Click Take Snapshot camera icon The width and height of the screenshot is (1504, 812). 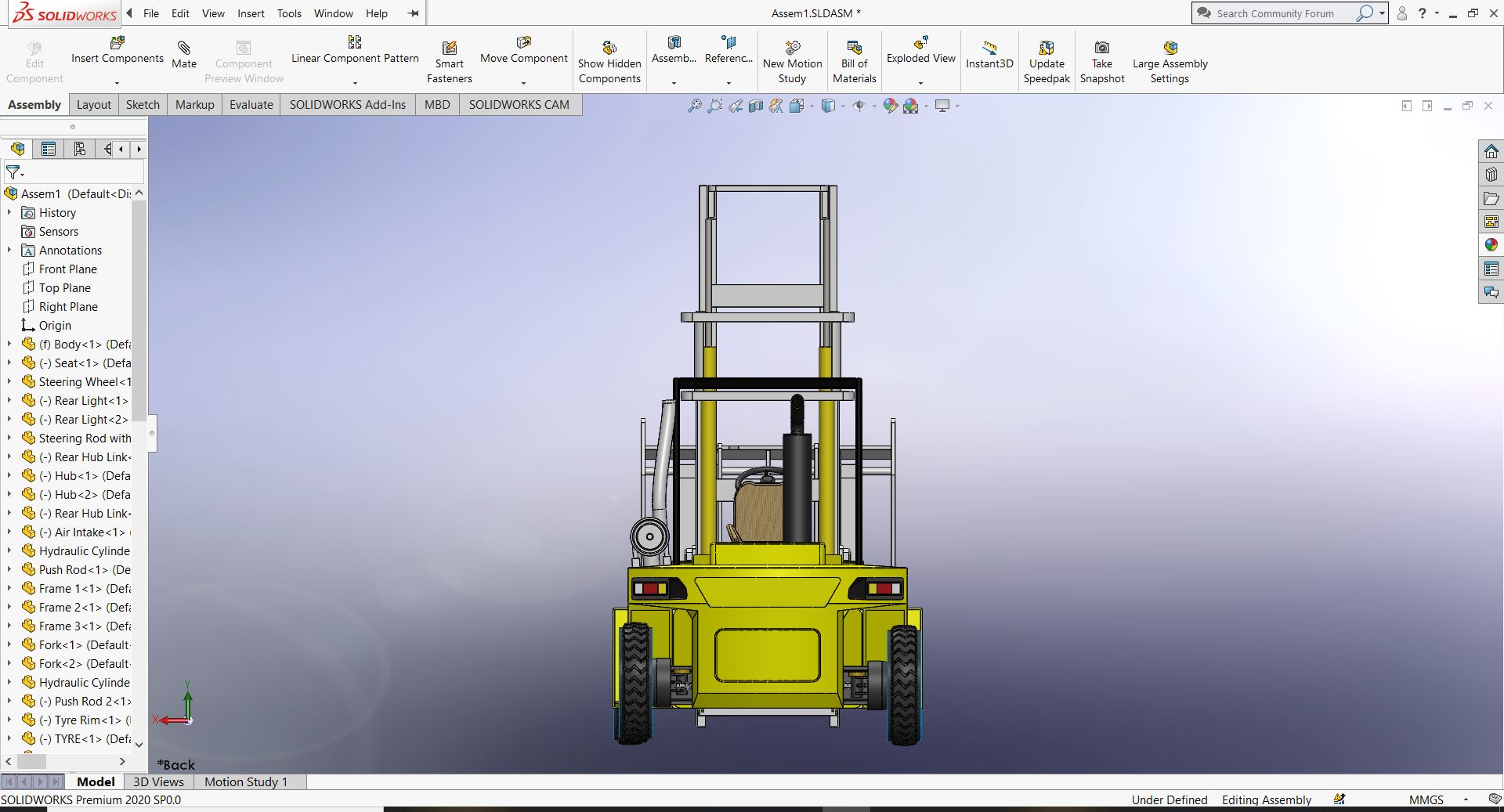pyautogui.click(x=1101, y=49)
